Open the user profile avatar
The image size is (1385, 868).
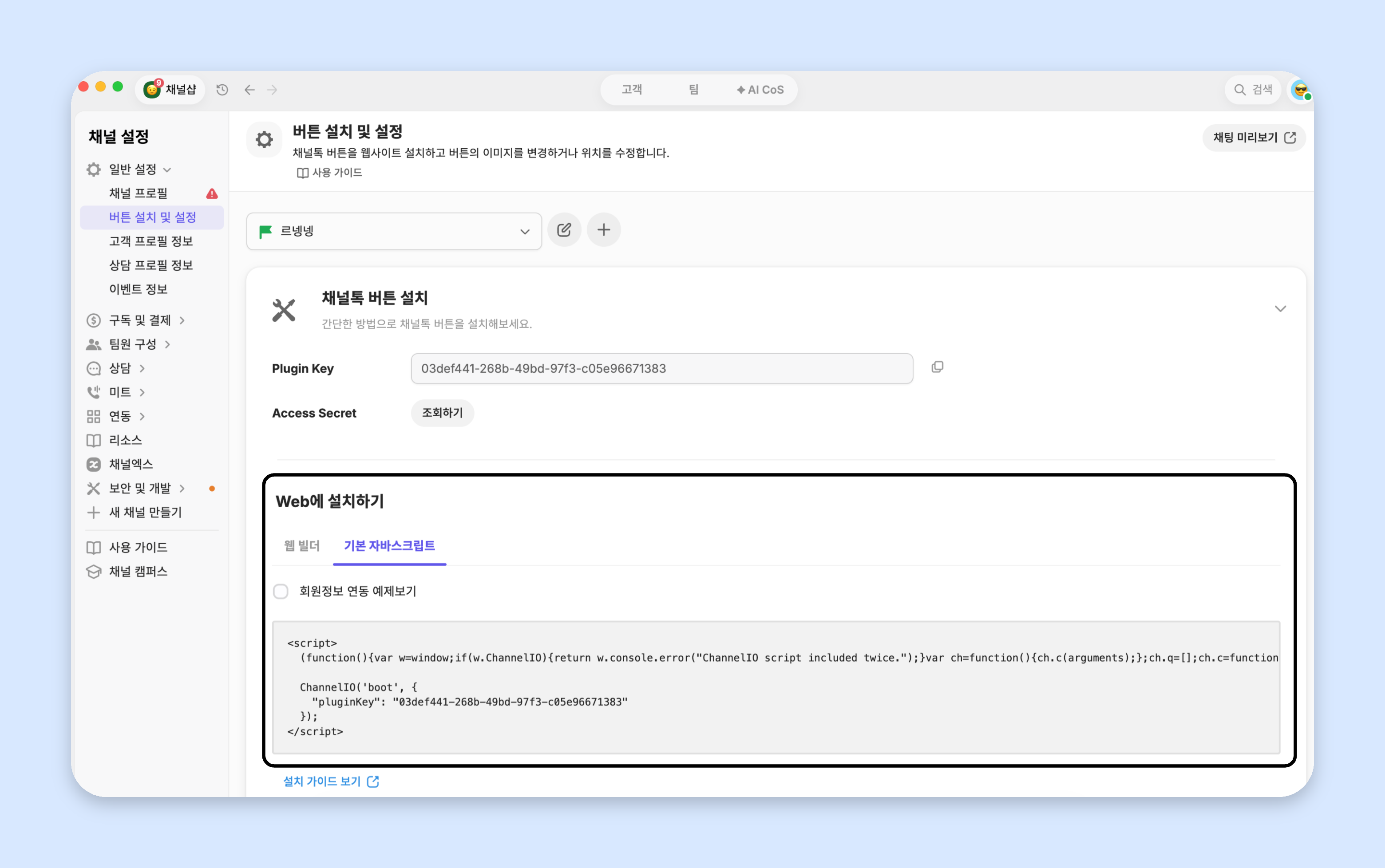[x=1301, y=90]
